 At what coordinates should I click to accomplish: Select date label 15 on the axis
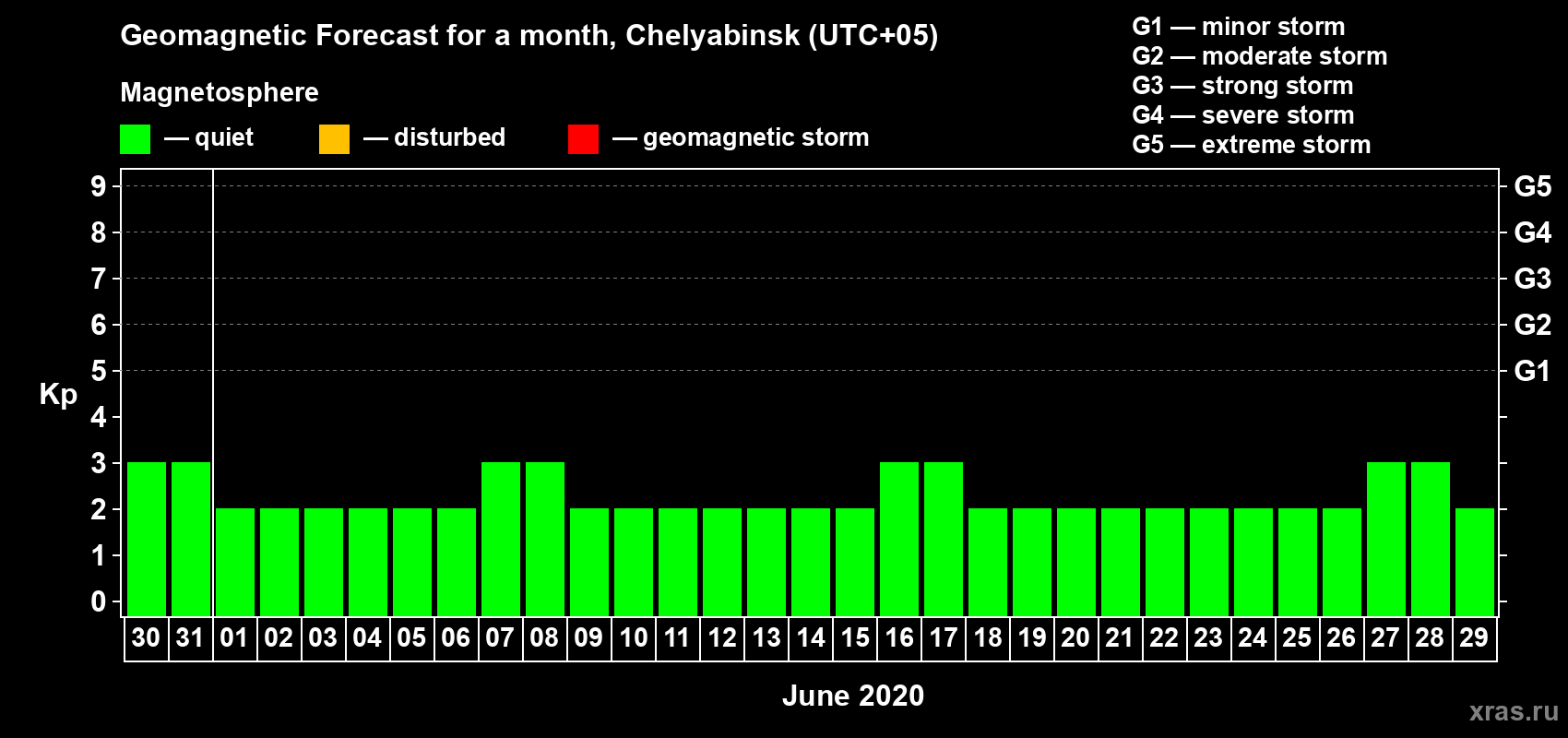click(x=855, y=637)
